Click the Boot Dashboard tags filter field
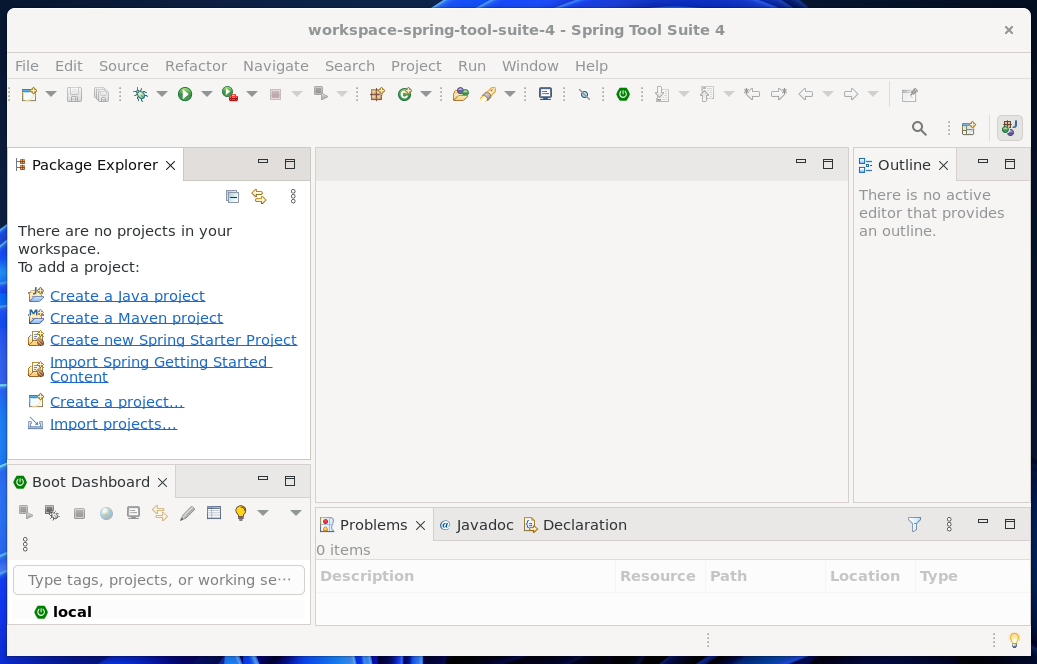The height and width of the screenshot is (664, 1037). click(158, 580)
